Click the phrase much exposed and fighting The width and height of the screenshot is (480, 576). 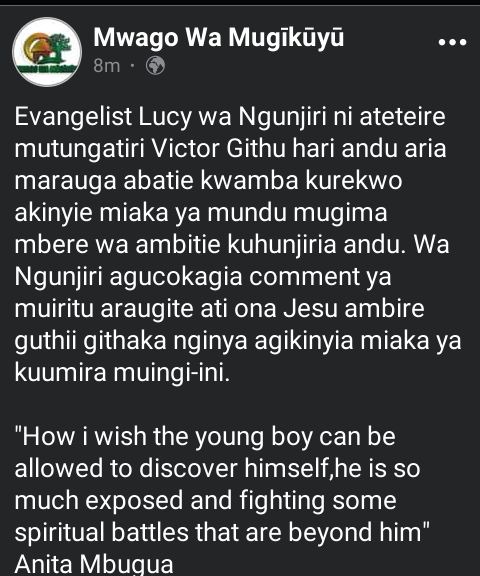[x=170, y=501]
